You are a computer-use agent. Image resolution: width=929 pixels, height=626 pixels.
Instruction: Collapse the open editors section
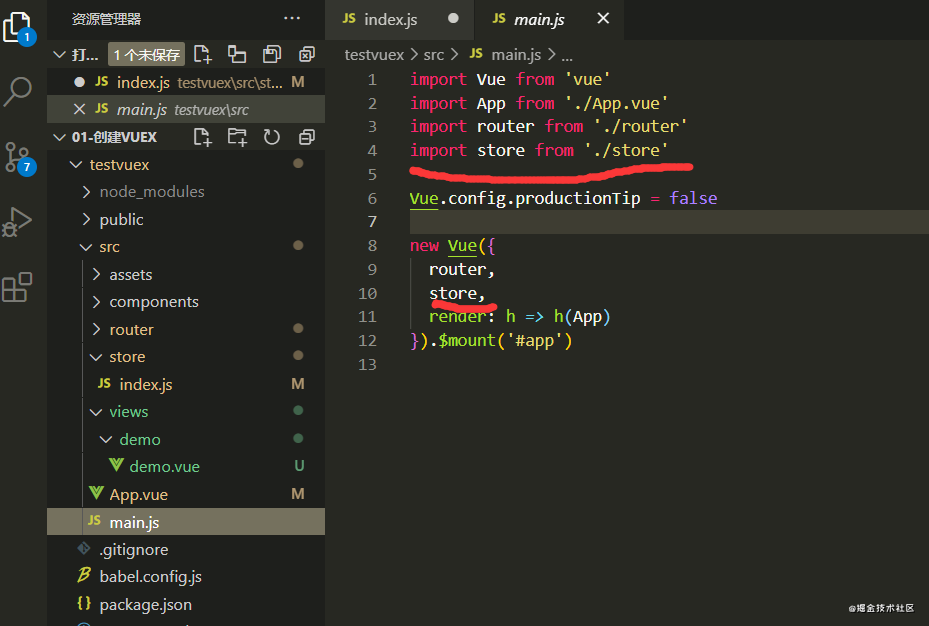[59, 55]
